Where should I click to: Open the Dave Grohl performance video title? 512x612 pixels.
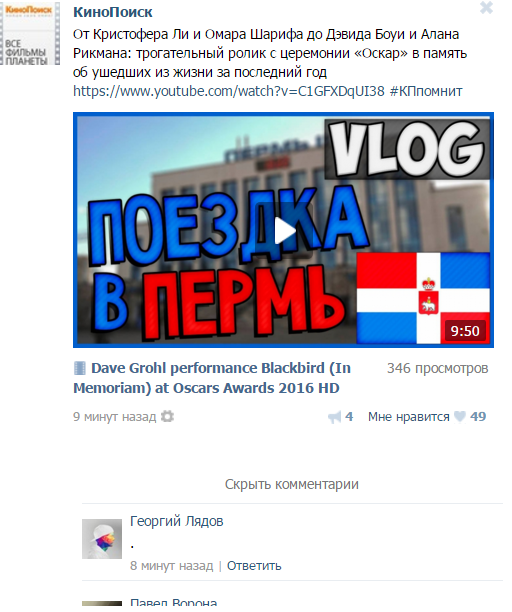point(212,378)
